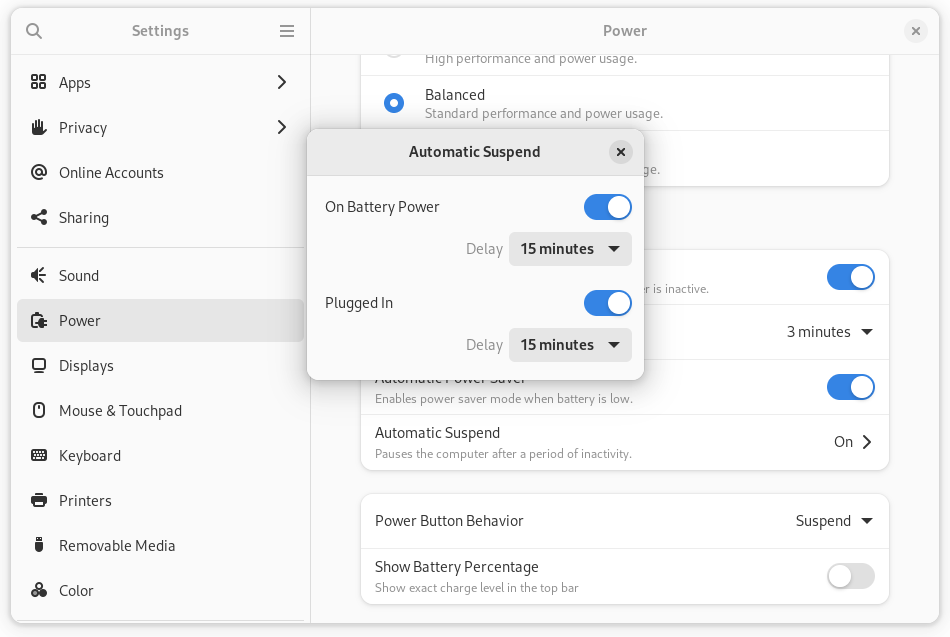Click the Keyboard icon in sidebar
The width and height of the screenshot is (950, 637).
39,455
